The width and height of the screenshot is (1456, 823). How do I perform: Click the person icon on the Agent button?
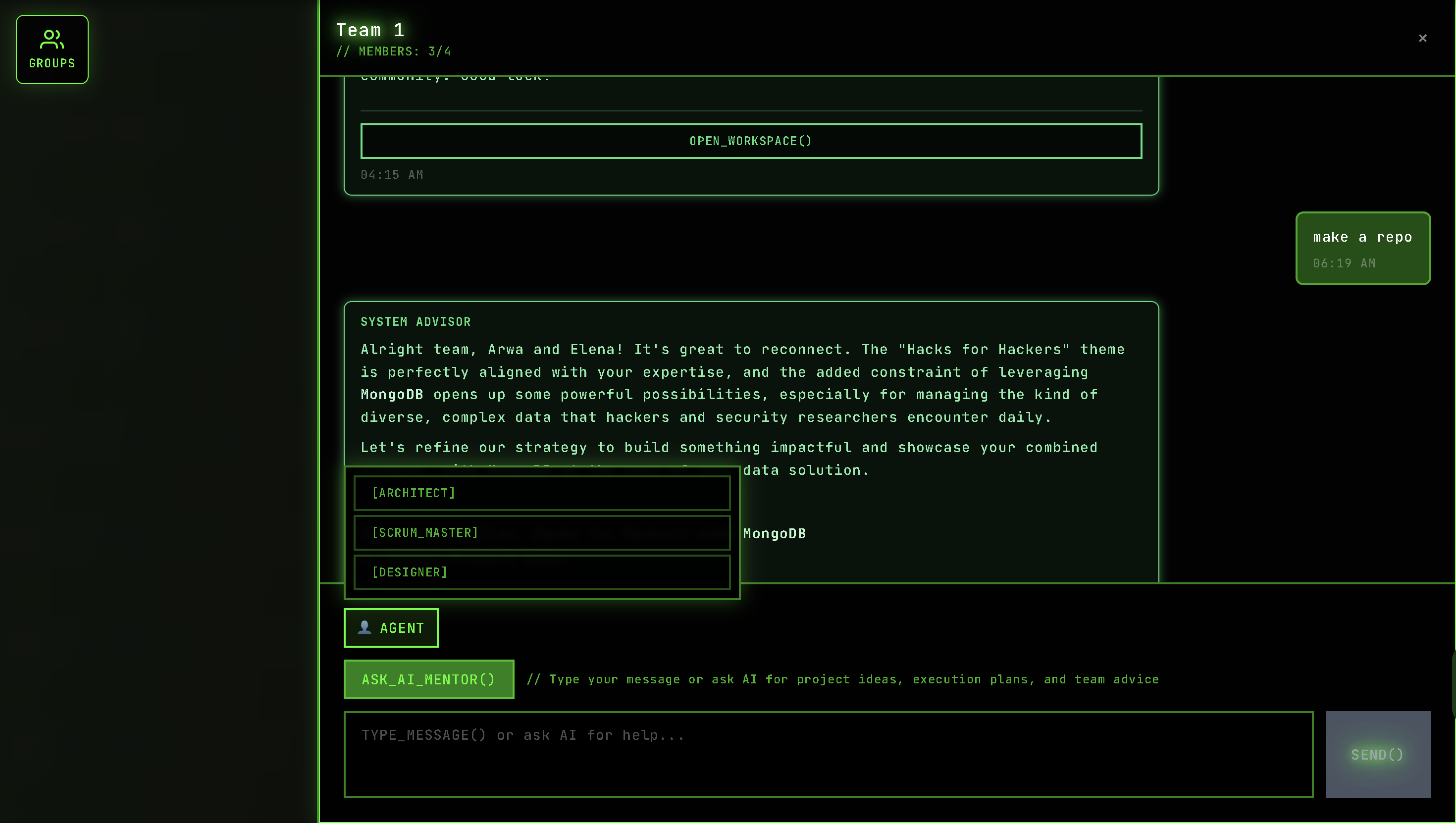(364, 627)
